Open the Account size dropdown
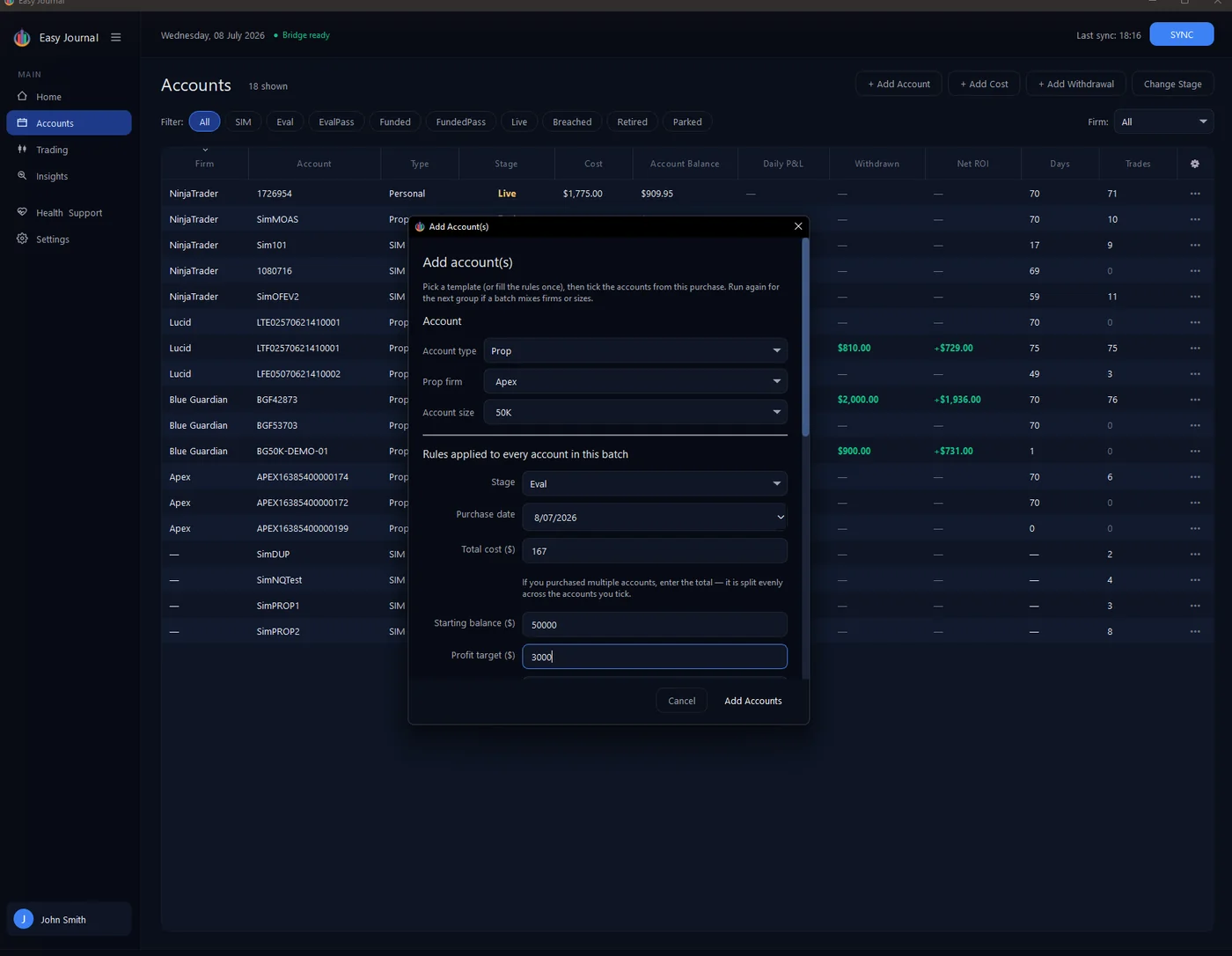The image size is (1232, 956). tap(634, 412)
